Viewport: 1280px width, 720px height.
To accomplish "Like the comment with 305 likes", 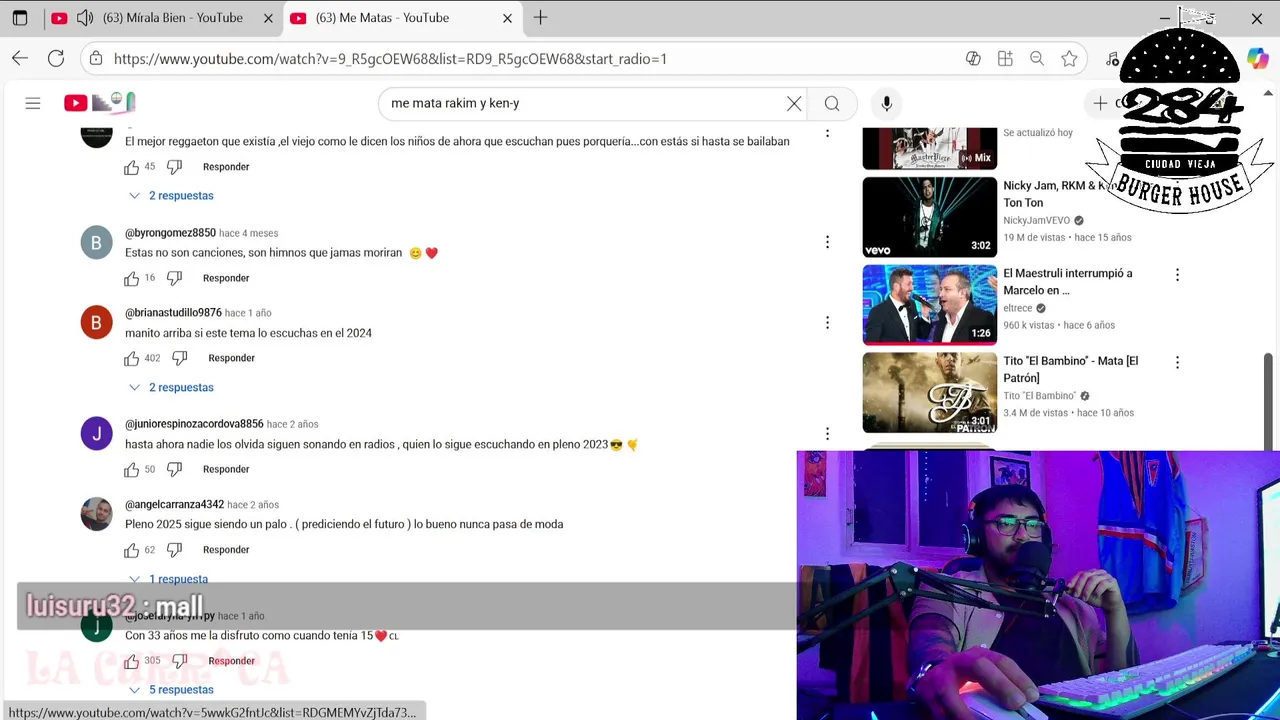I will (x=132, y=661).
